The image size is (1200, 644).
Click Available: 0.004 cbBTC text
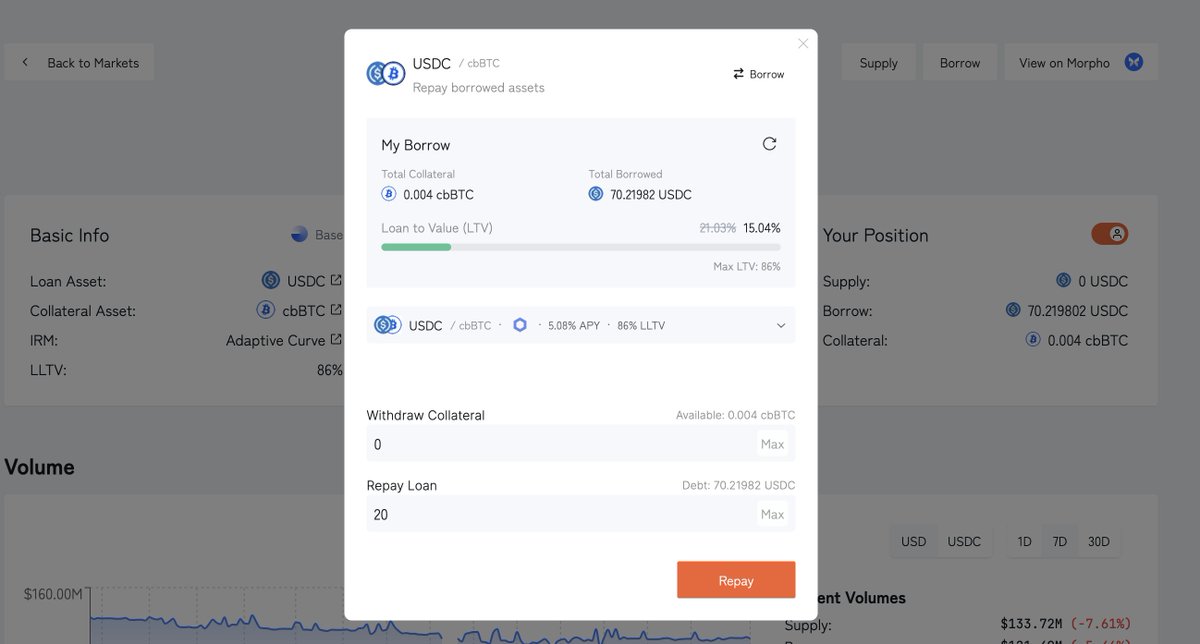pyautogui.click(x=735, y=415)
